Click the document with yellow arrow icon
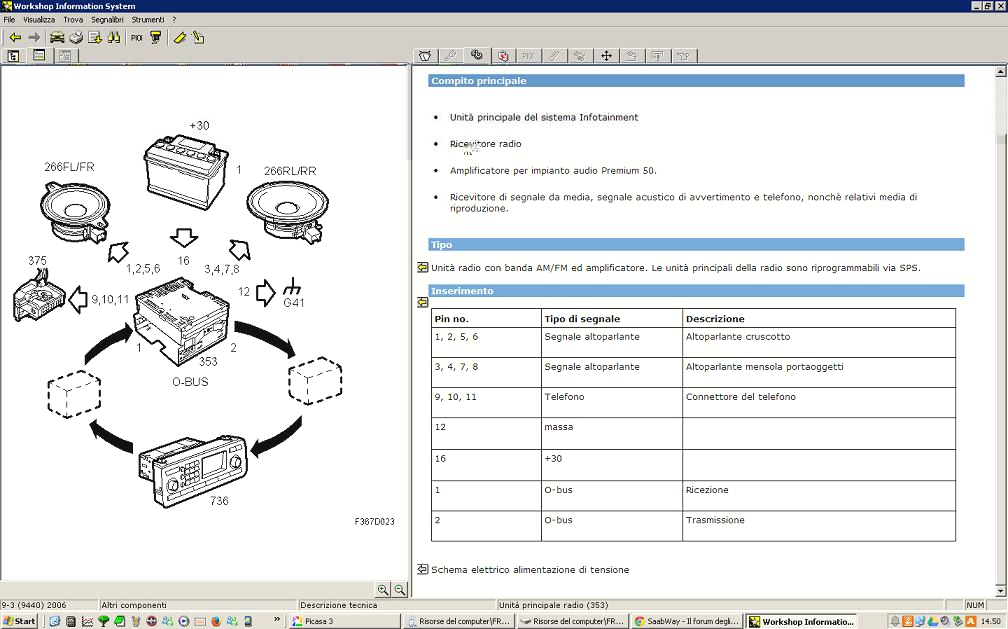Screen dimensions: 1008x629 tap(95, 37)
